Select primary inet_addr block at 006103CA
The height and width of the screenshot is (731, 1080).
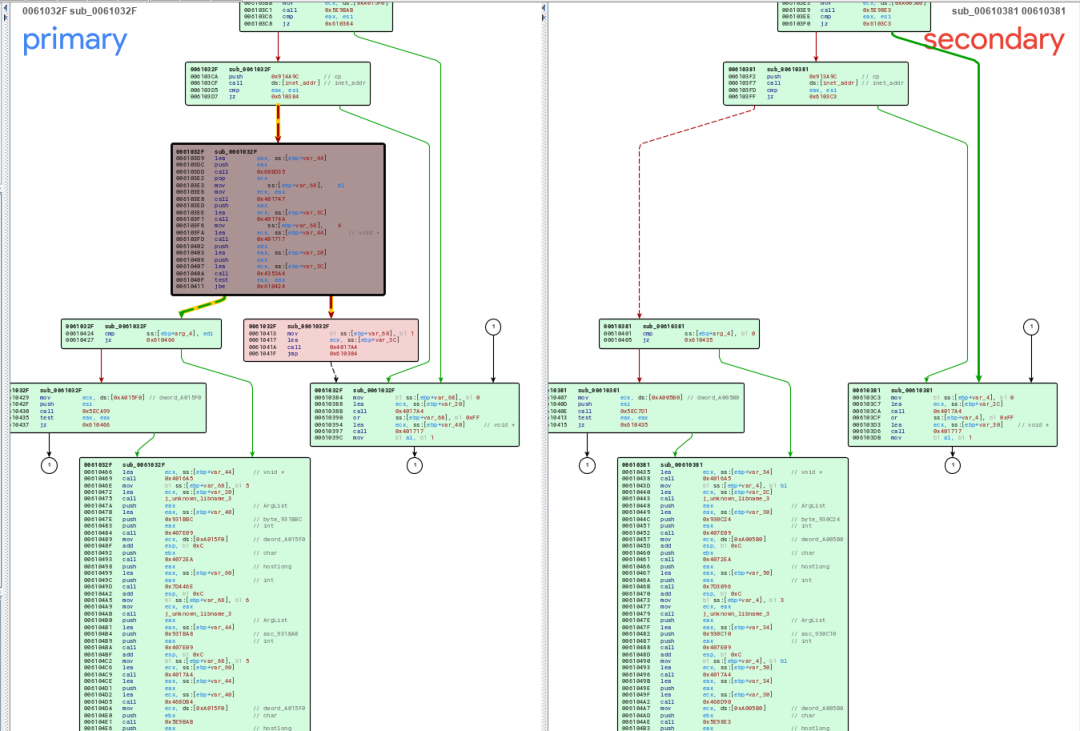click(277, 83)
